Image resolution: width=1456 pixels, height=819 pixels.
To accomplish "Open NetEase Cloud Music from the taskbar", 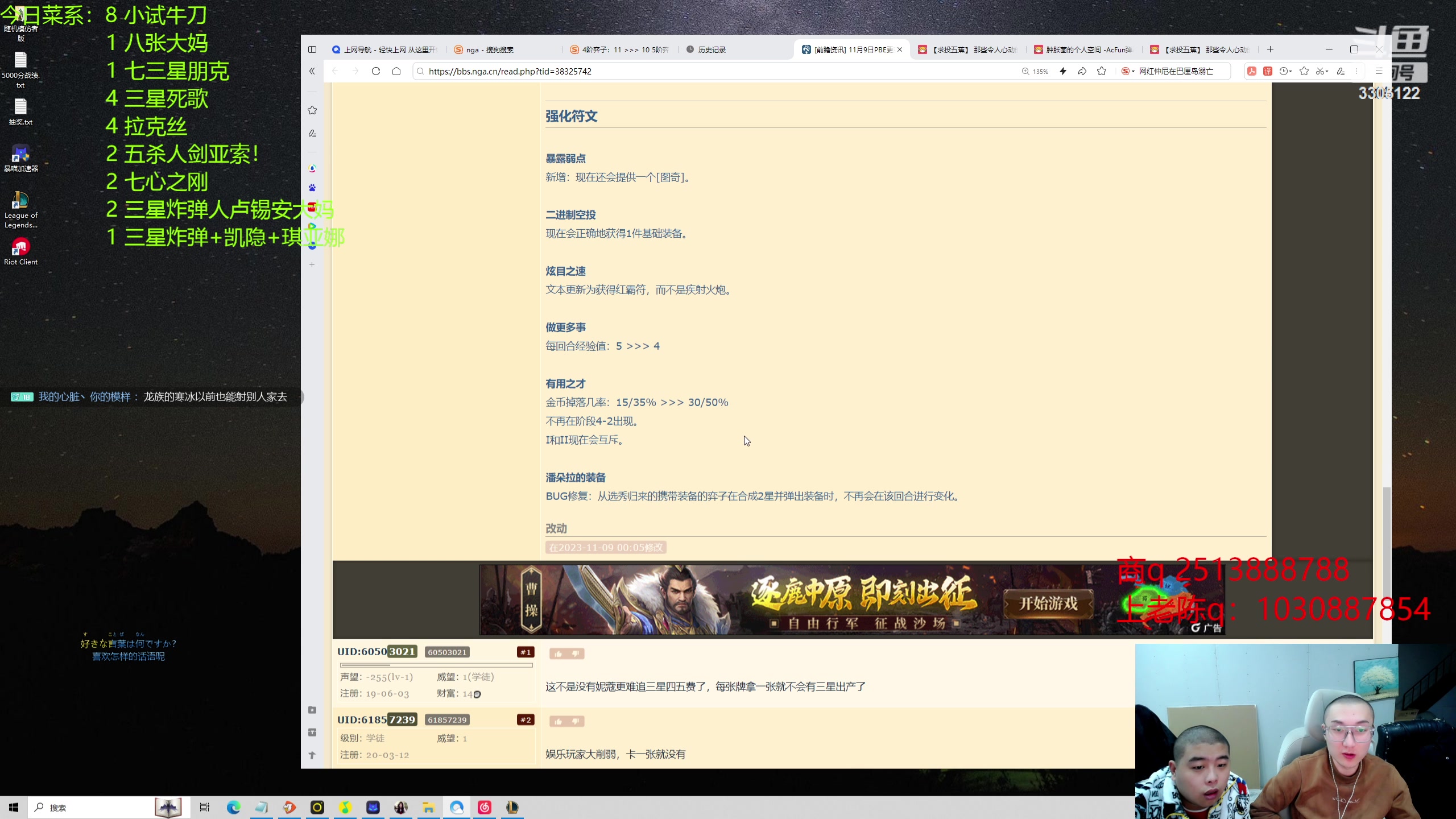I will (485, 808).
